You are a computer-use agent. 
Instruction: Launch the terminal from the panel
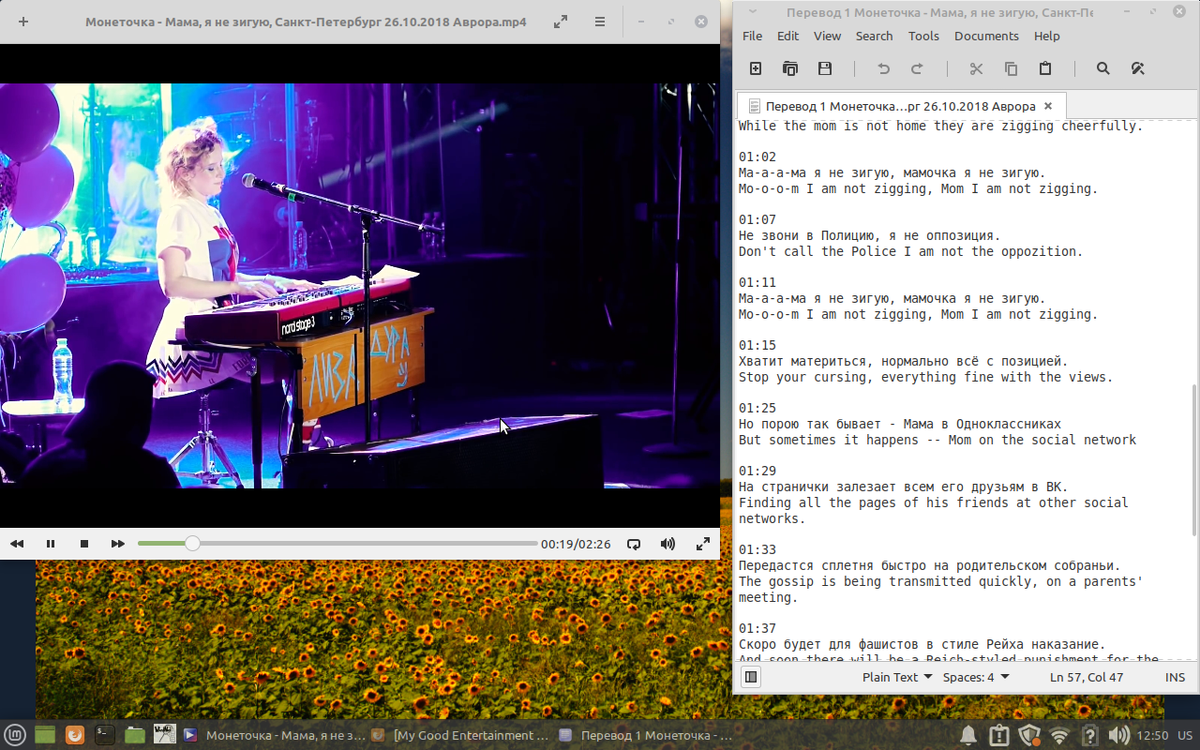104,735
